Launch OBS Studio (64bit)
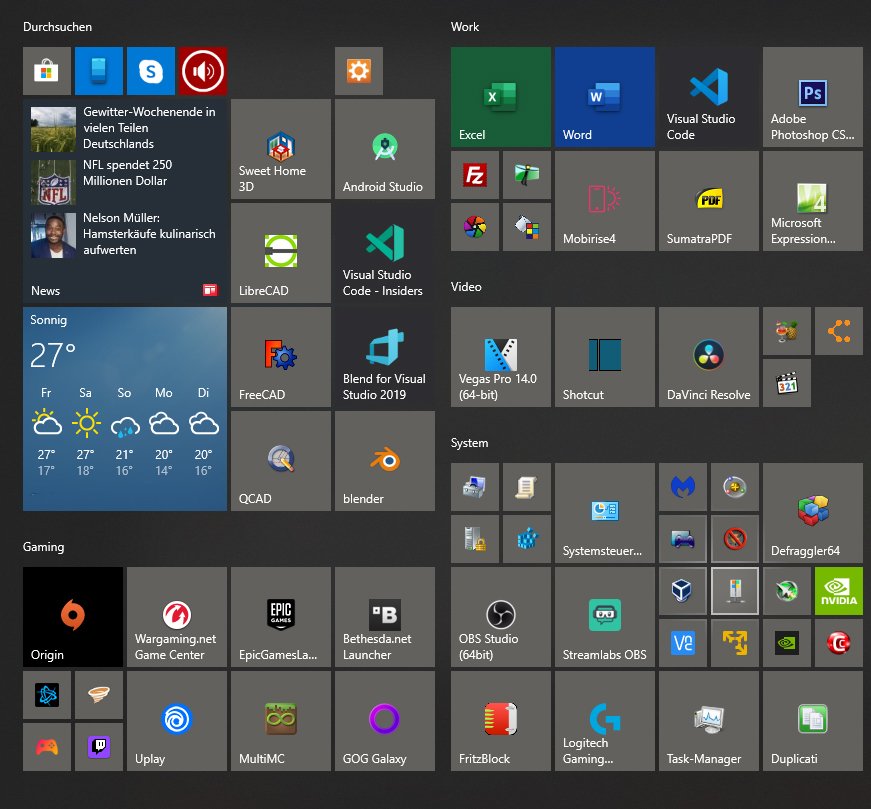The width and height of the screenshot is (871, 809). 500,617
